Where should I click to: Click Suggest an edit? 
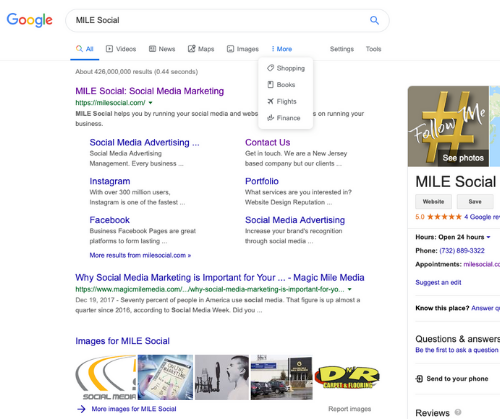pos(438,283)
